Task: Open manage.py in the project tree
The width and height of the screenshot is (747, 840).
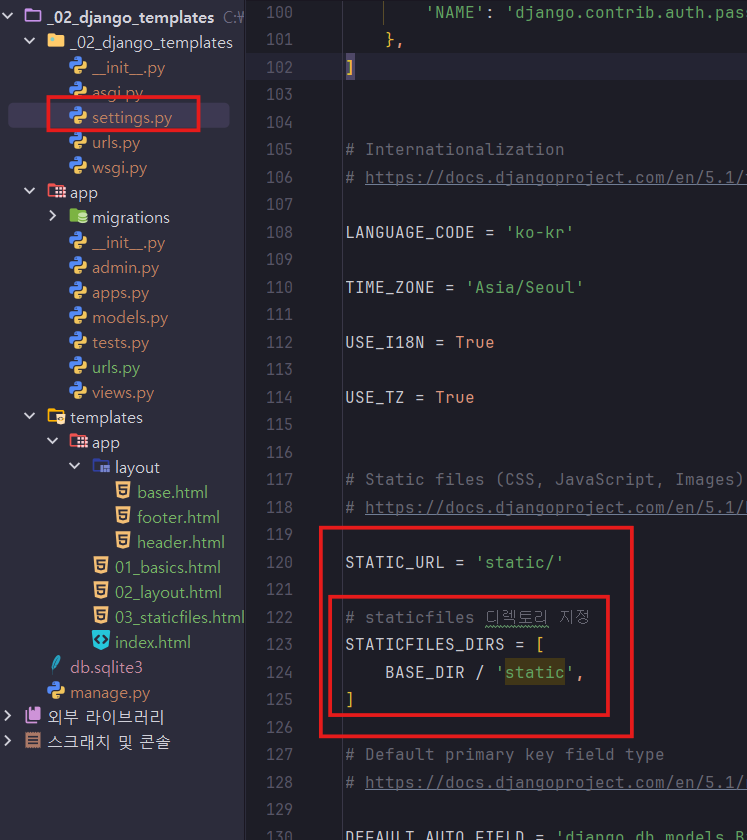Action: (110, 693)
